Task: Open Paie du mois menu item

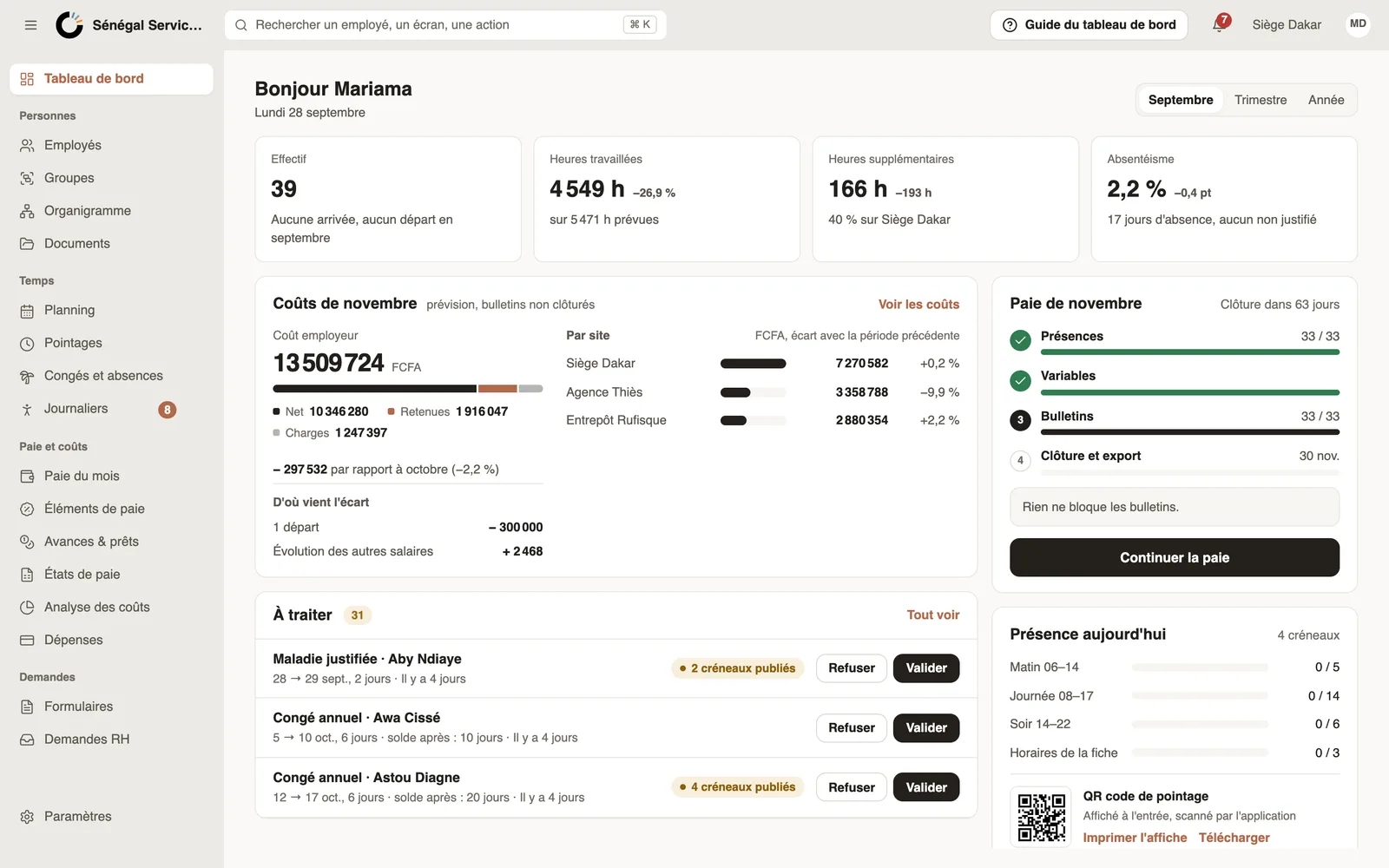Action: (111, 476)
